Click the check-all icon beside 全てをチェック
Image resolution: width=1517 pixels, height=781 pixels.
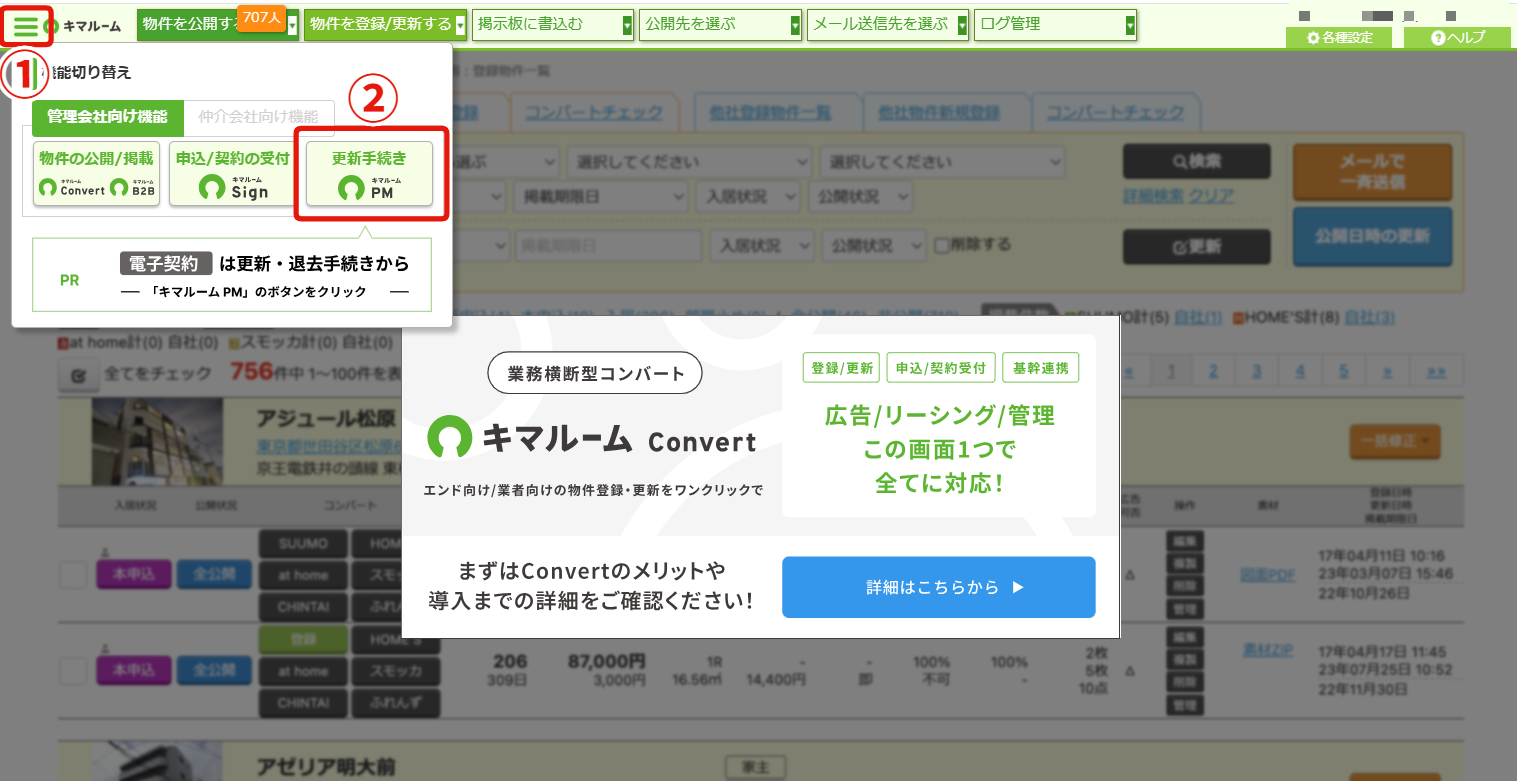point(78,375)
